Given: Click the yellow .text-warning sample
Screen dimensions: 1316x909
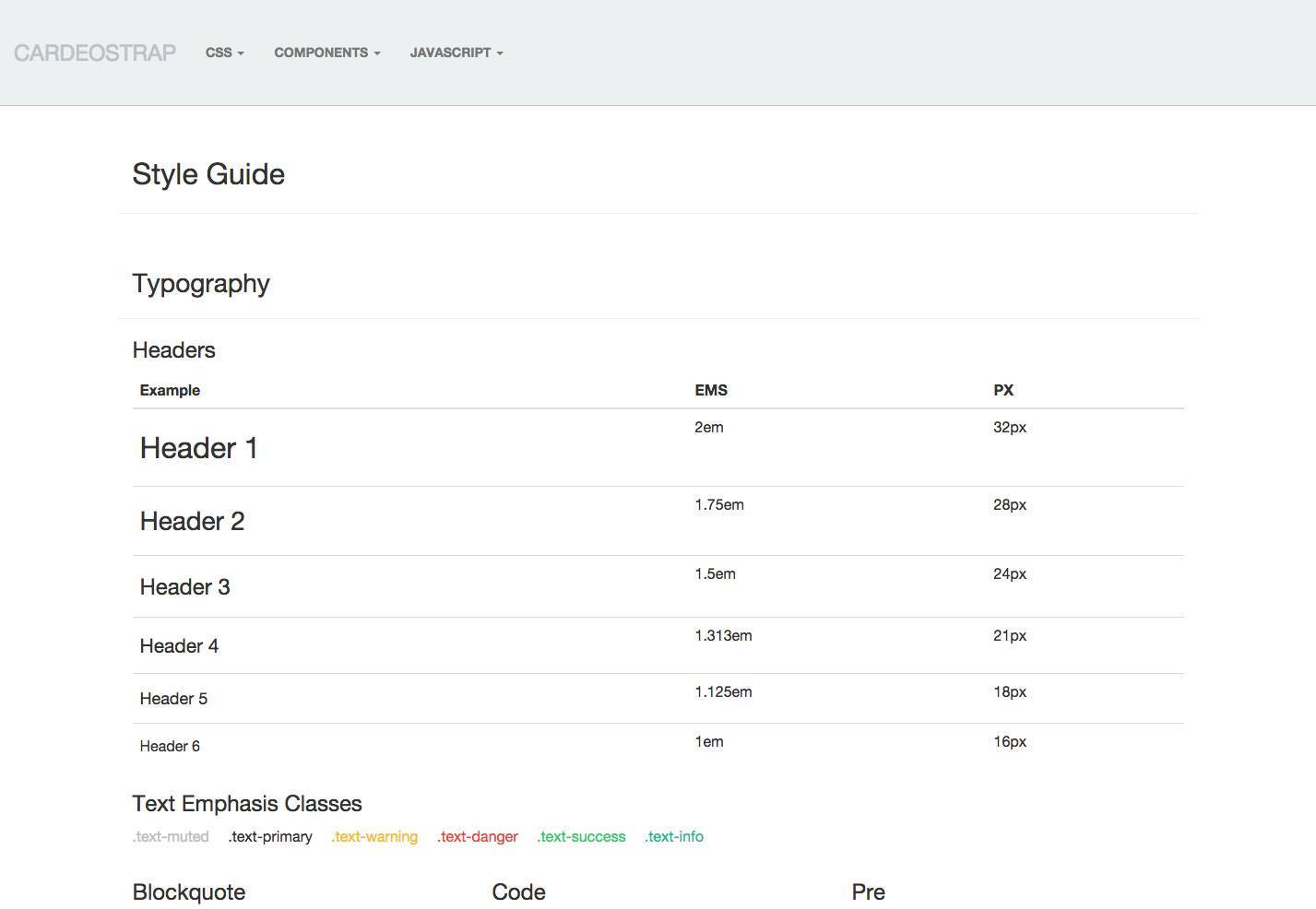Looking at the screenshot, I should pyautogui.click(x=374, y=837).
